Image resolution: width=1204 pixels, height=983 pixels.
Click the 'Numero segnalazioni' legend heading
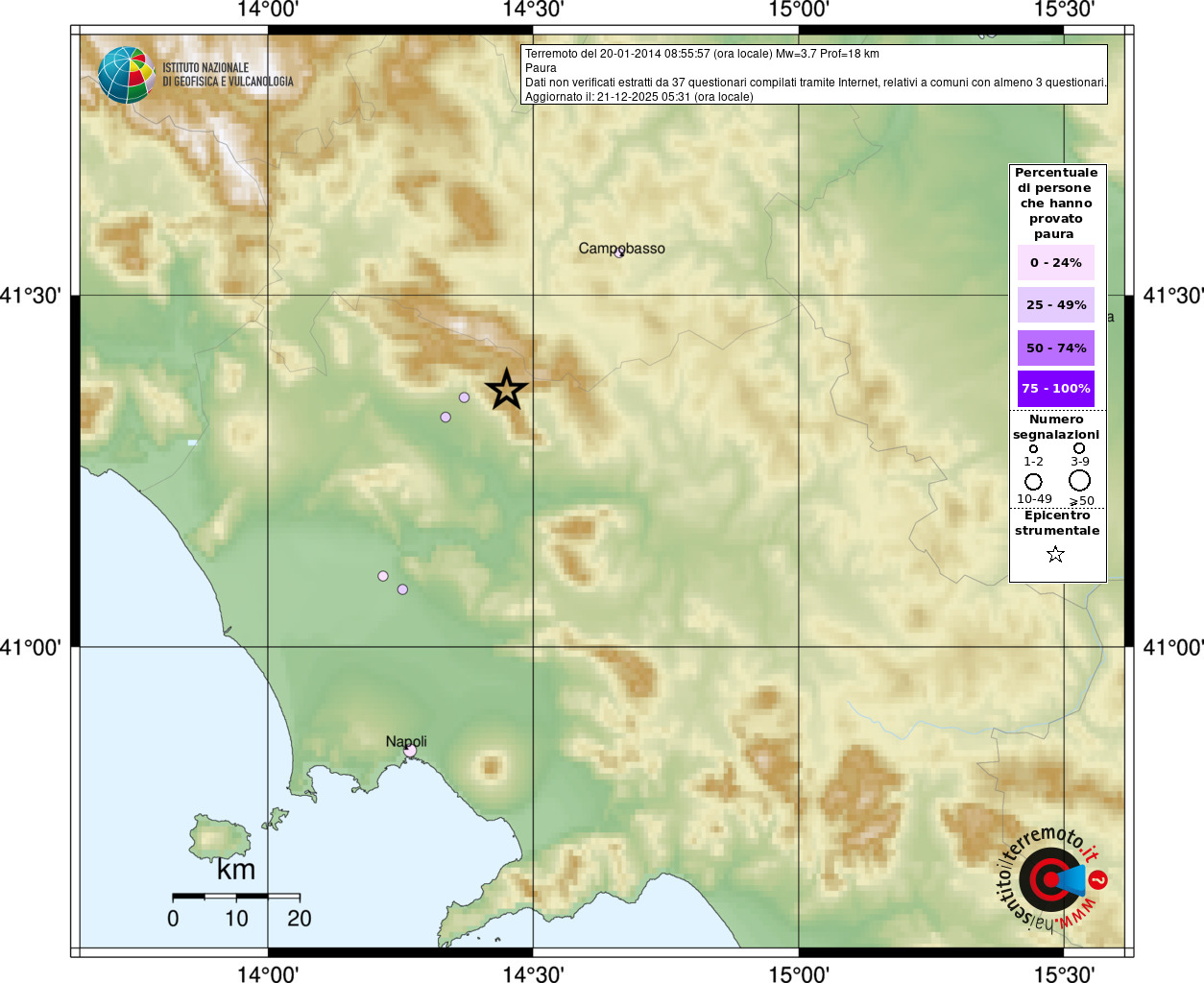(x=1056, y=427)
